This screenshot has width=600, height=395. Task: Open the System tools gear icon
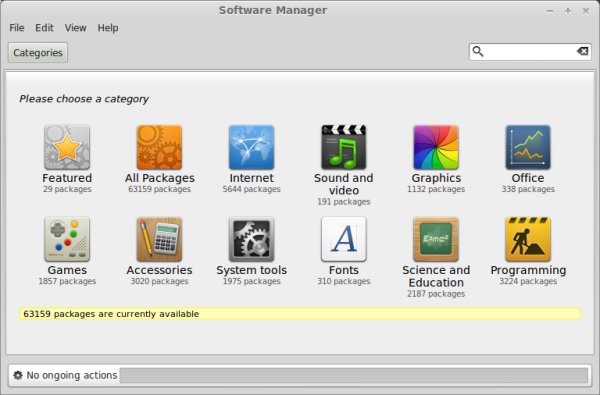pyautogui.click(x=251, y=239)
